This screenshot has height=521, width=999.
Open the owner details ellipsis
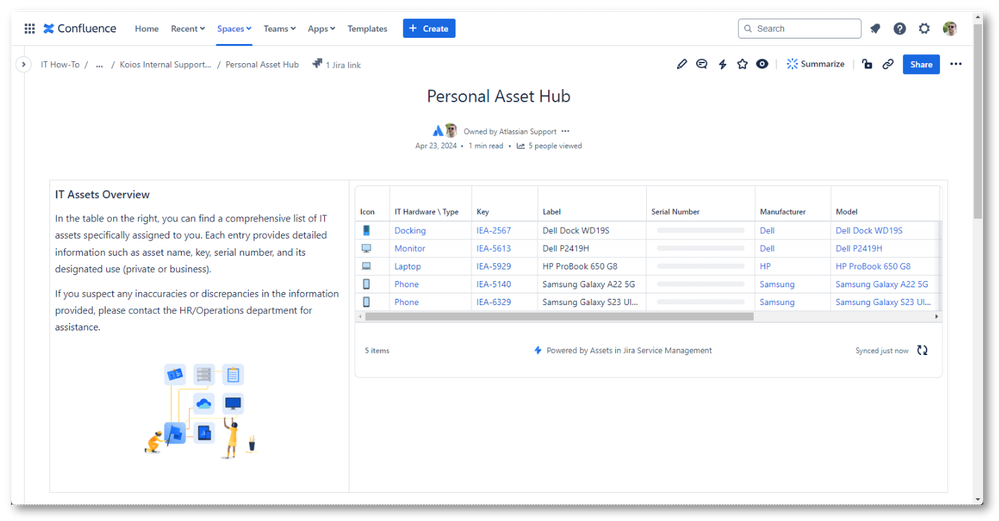(565, 131)
